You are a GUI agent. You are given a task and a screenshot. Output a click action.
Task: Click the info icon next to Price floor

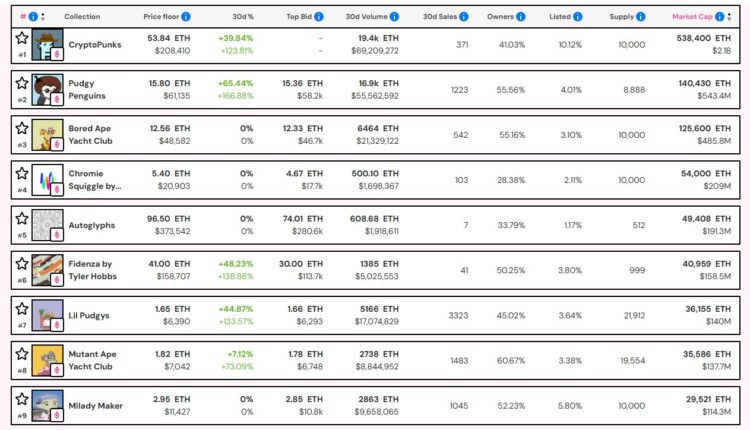click(x=186, y=17)
